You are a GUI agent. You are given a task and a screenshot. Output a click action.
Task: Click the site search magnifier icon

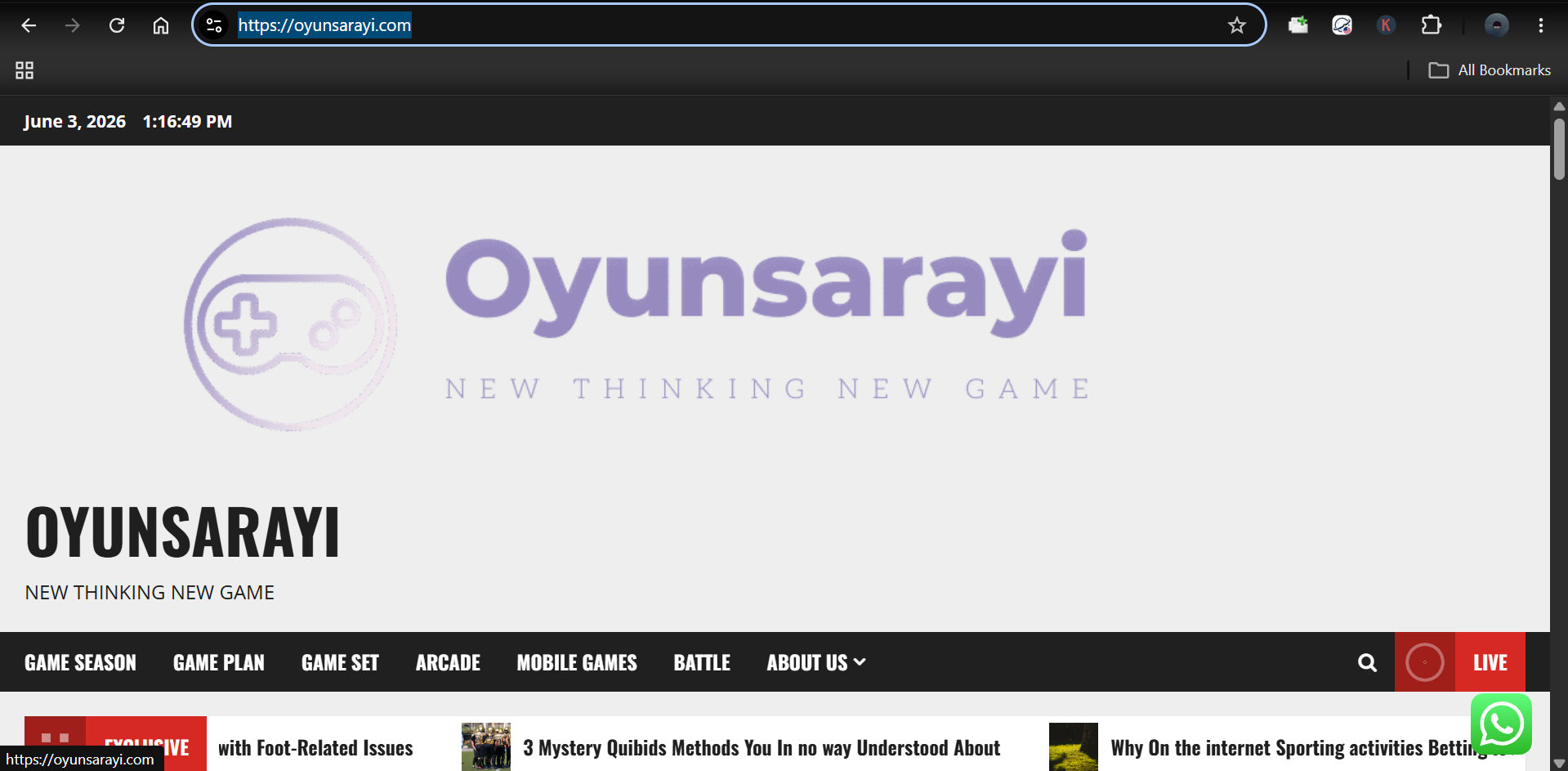tap(1367, 662)
